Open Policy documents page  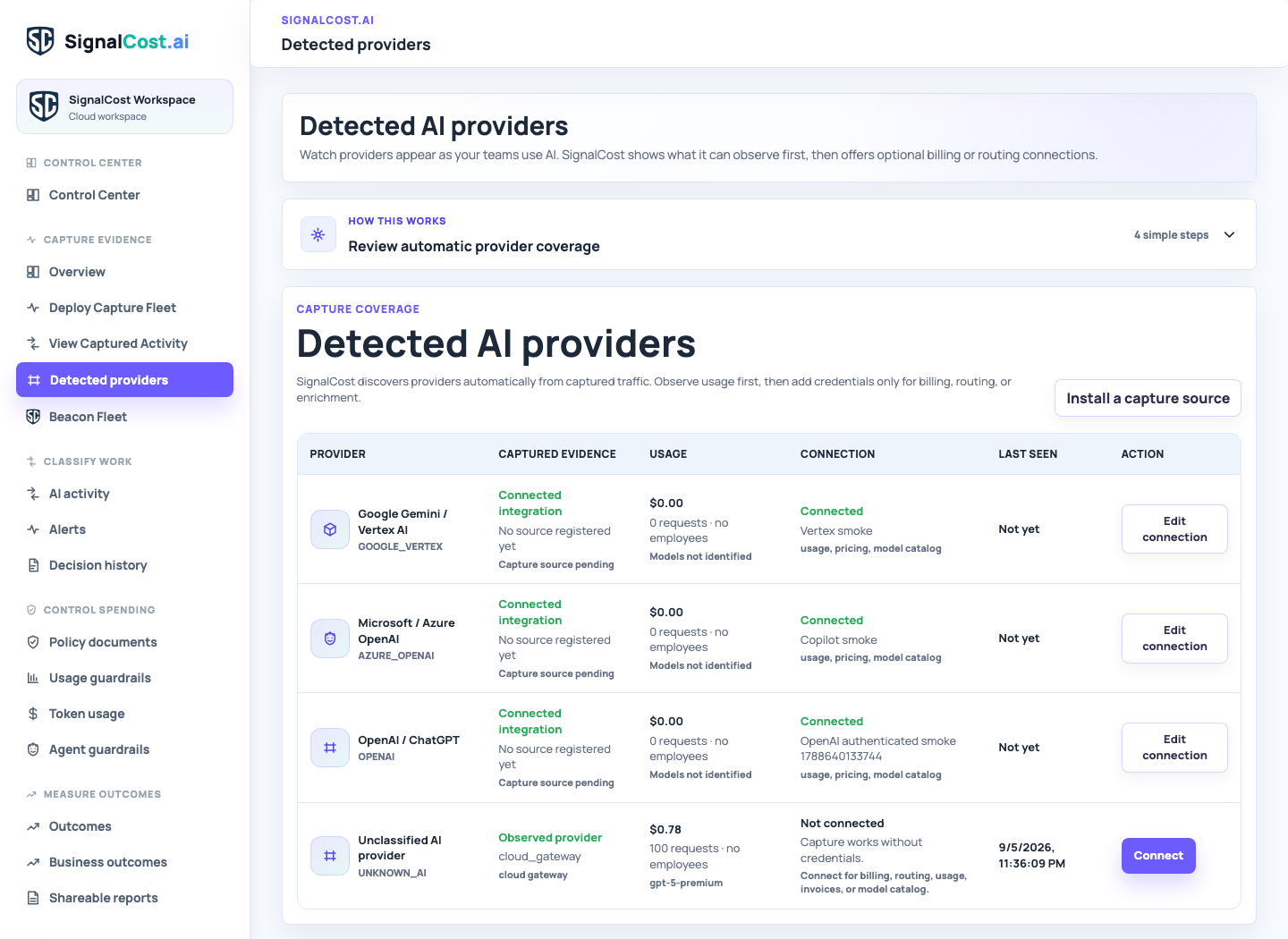(124, 642)
